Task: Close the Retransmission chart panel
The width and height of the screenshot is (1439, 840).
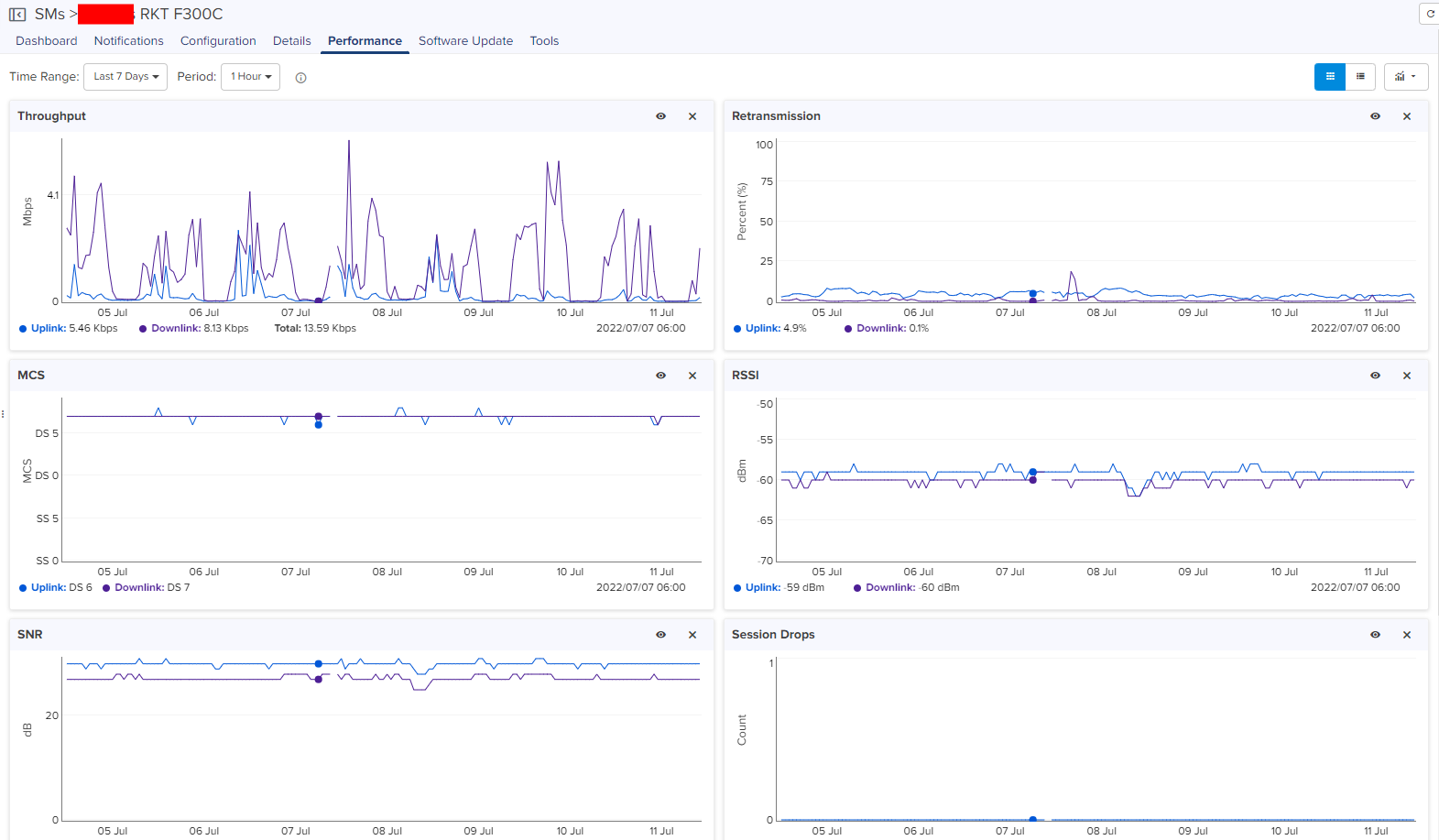Action: click(x=1407, y=116)
